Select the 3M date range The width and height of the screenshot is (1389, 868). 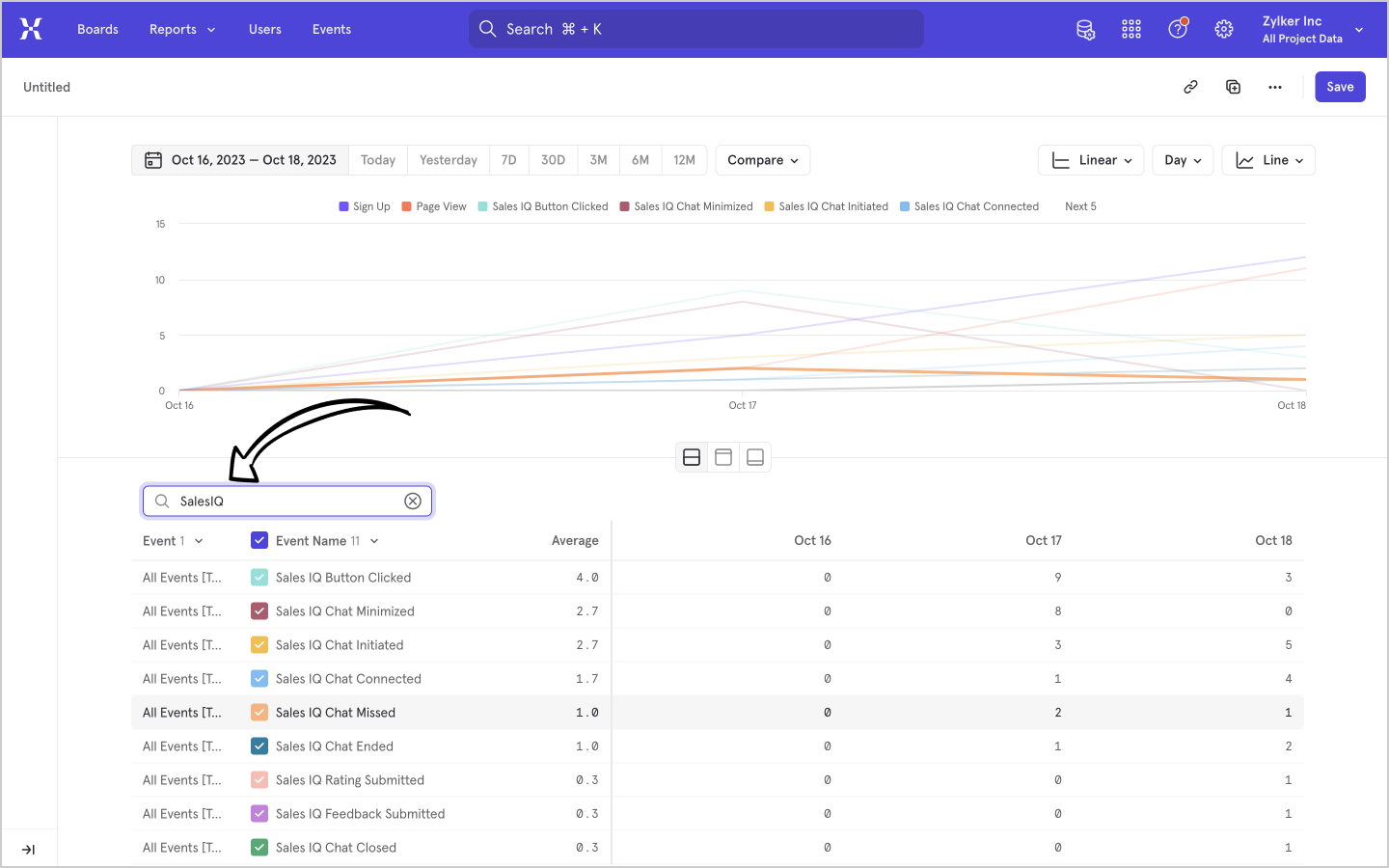[599, 160]
